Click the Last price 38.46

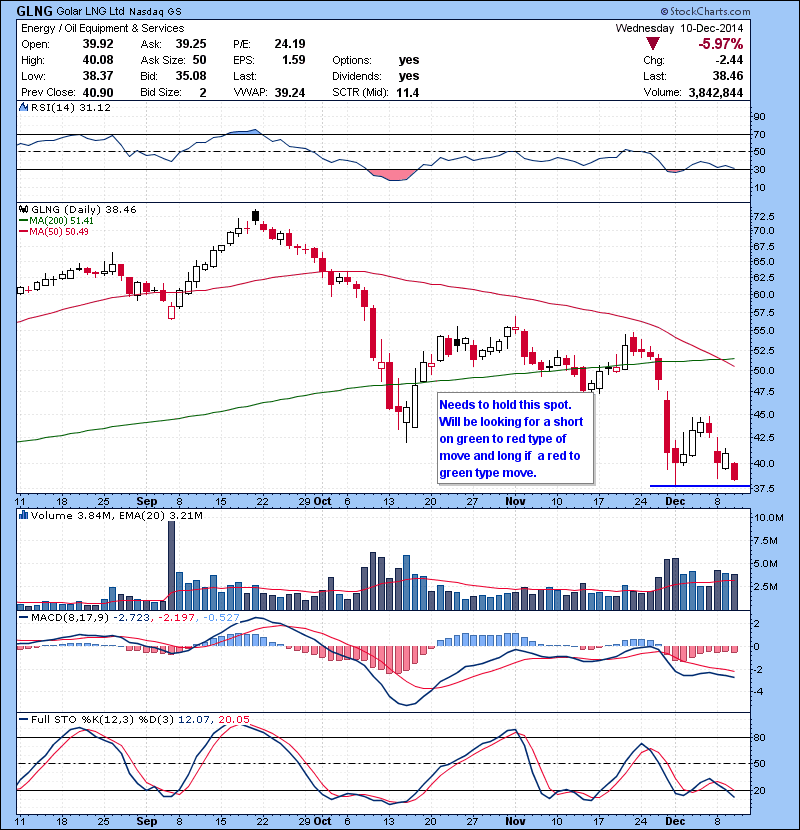pos(728,76)
